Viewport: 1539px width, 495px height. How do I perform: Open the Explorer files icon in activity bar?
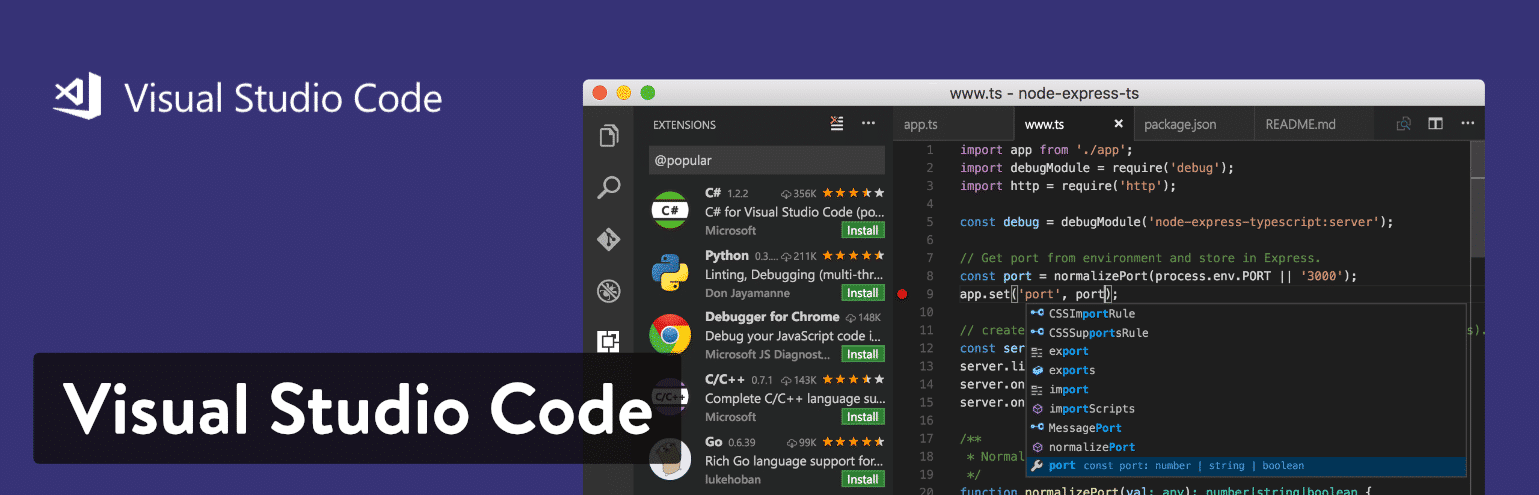click(608, 136)
